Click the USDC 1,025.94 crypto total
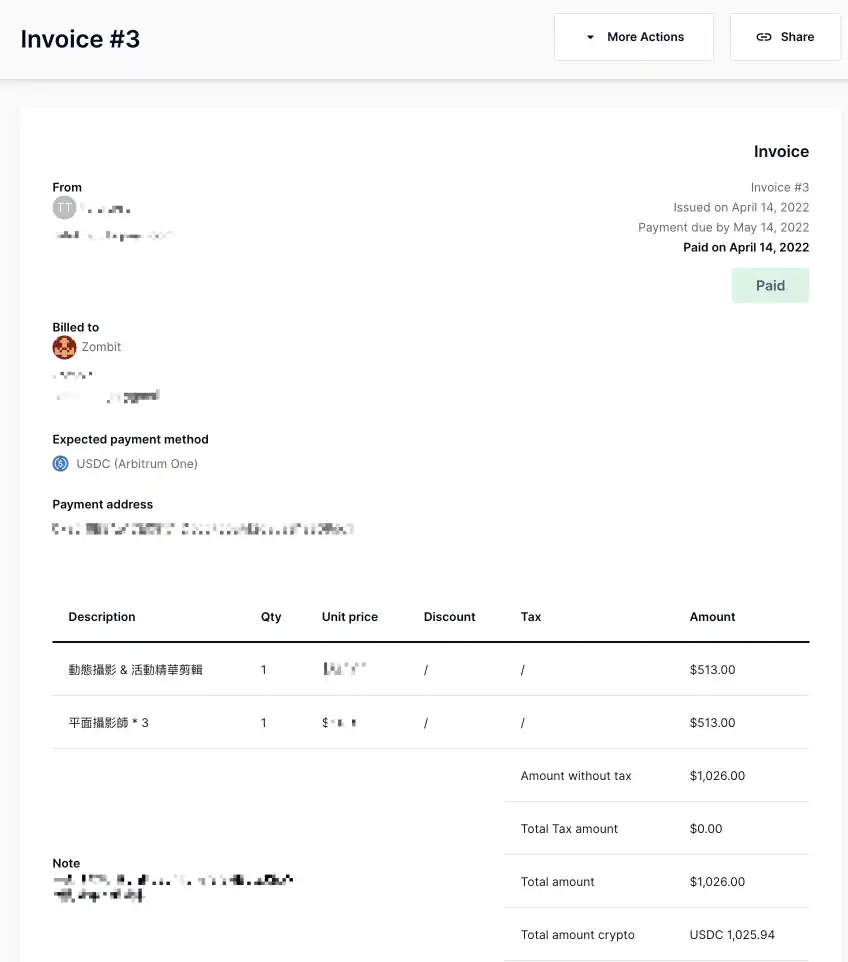The width and height of the screenshot is (848, 962). tap(732, 934)
